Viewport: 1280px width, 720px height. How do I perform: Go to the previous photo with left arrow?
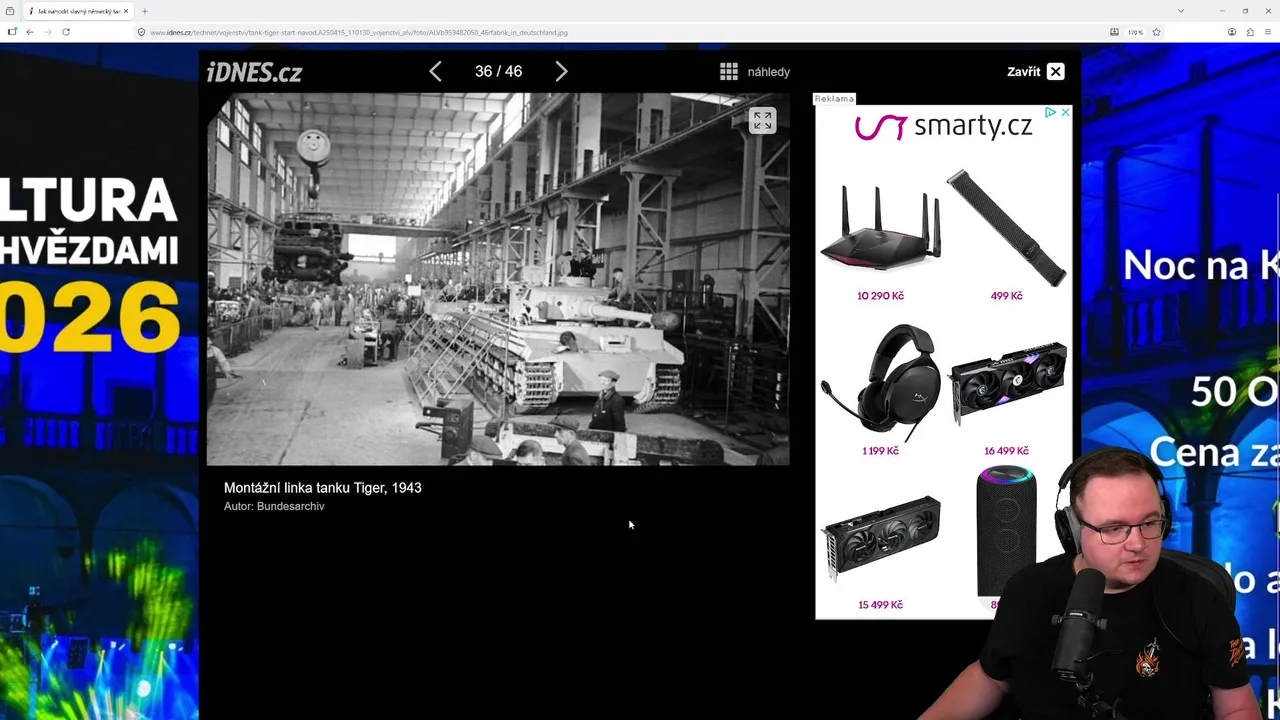[x=435, y=71]
